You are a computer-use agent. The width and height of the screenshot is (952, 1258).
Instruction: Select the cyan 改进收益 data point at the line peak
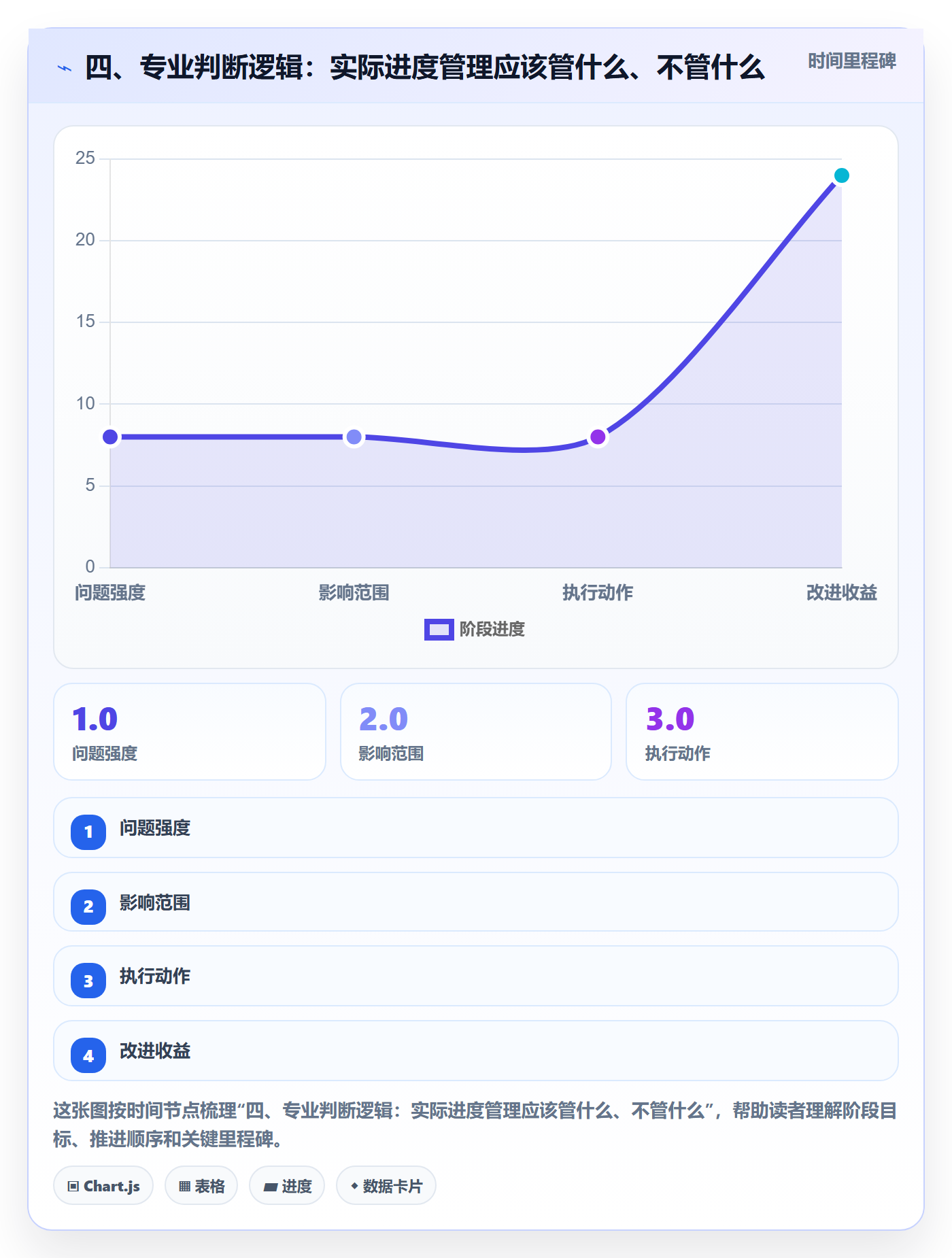[x=841, y=175]
